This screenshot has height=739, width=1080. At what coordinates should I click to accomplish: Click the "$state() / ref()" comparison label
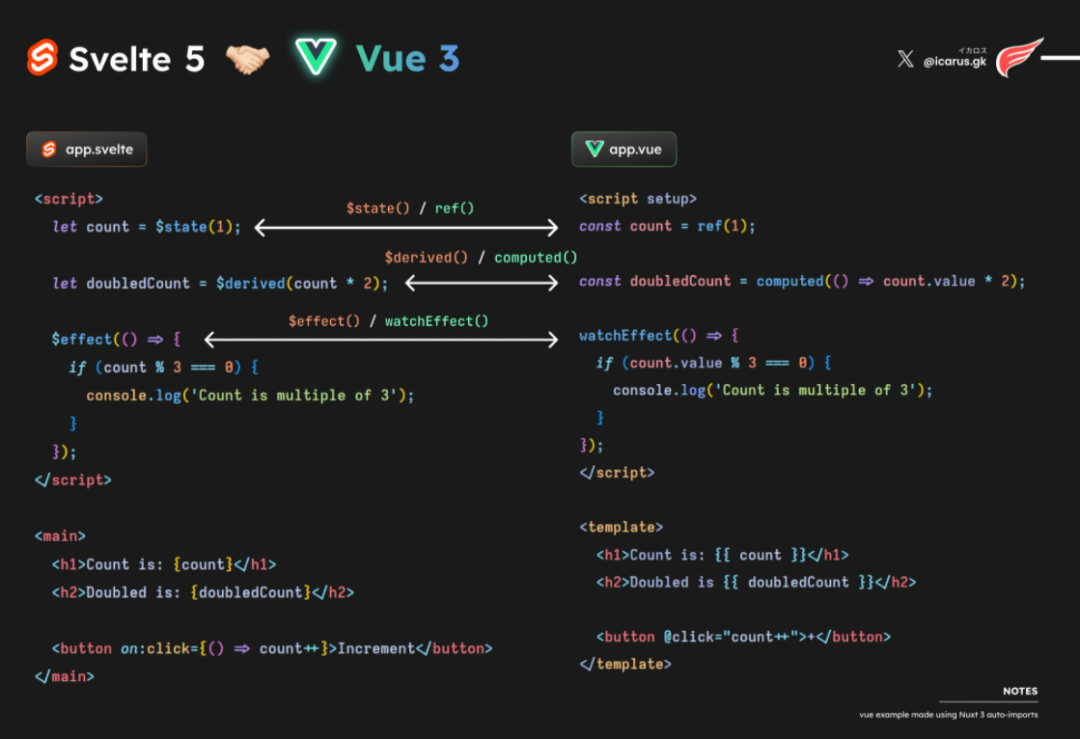[x=410, y=208]
